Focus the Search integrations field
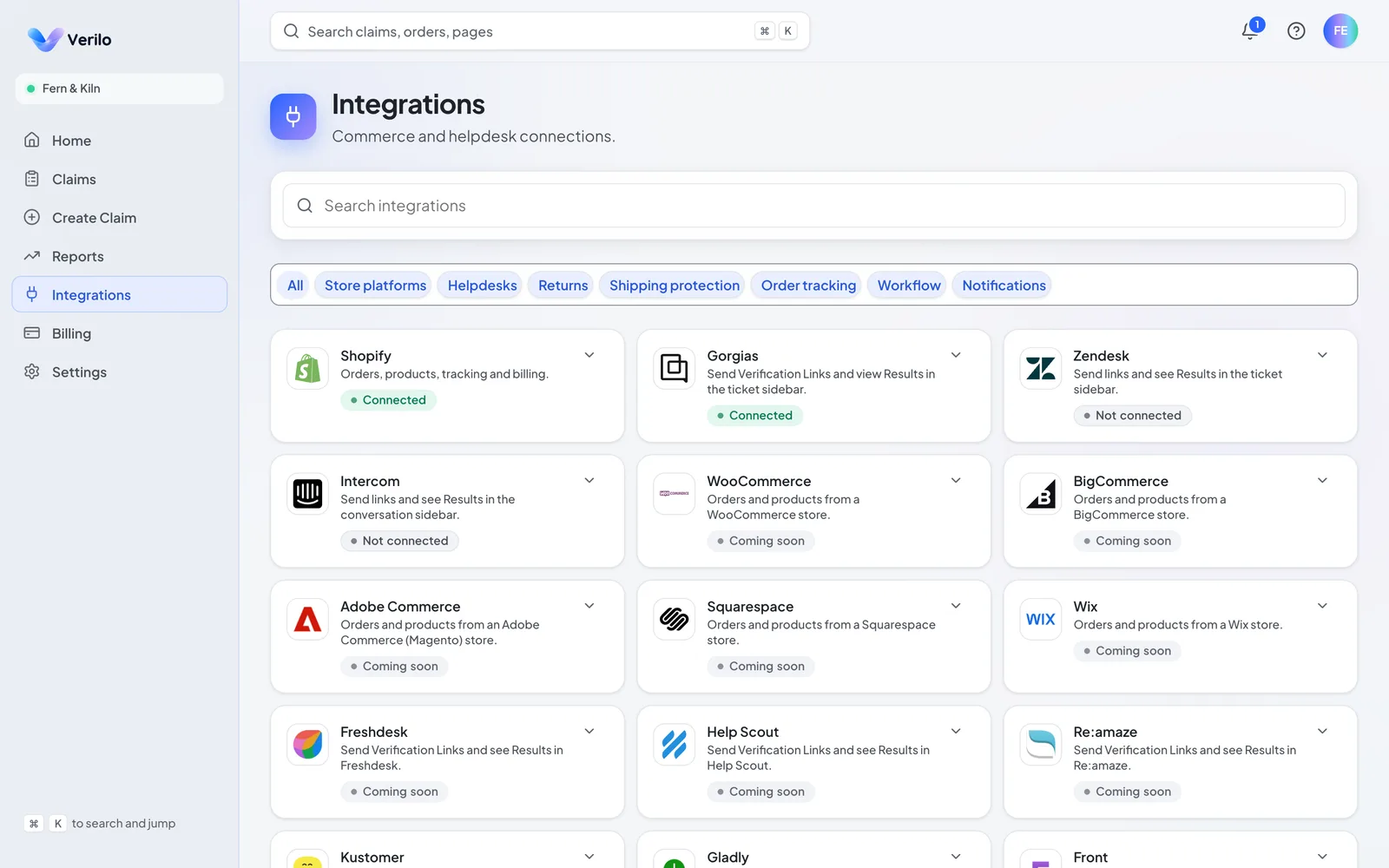 (x=813, y=206)
